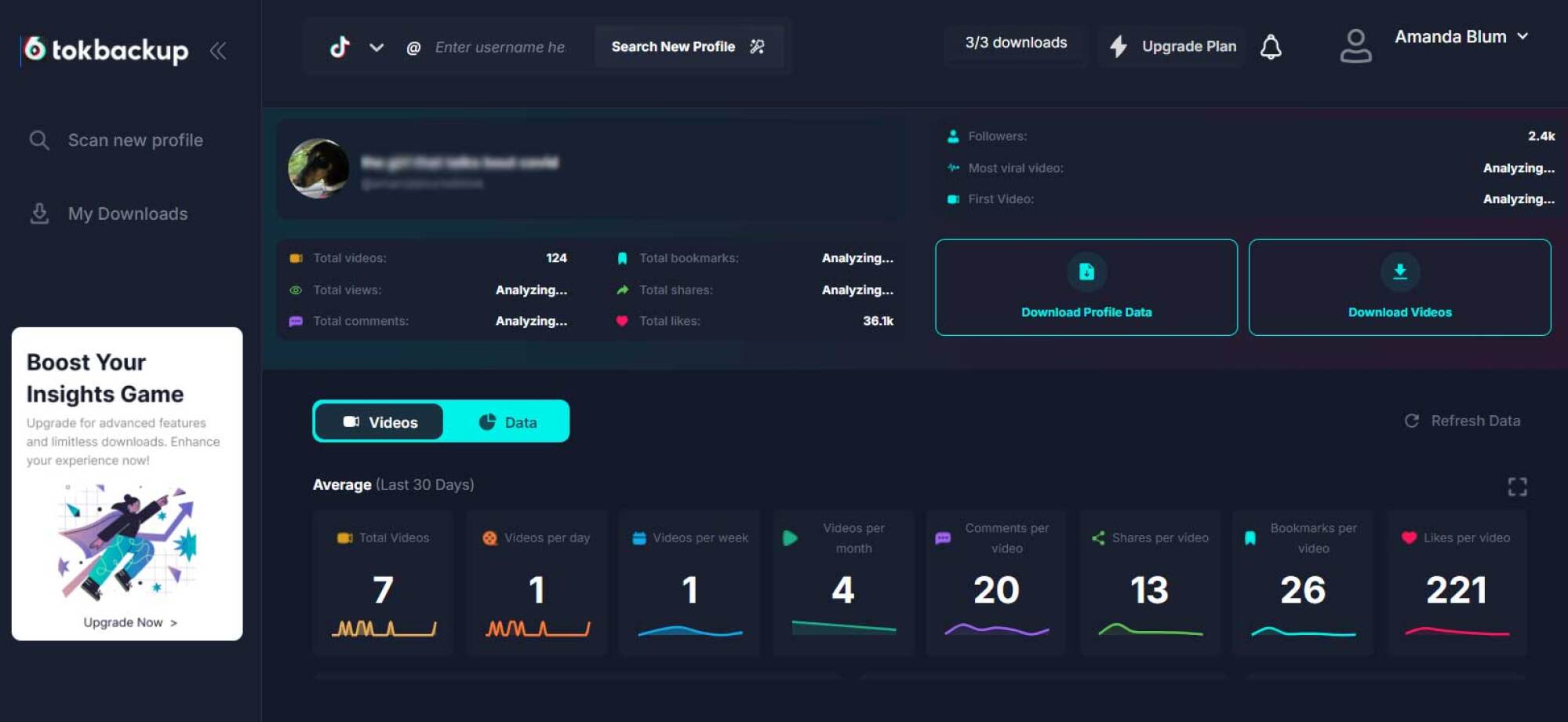Click Upgrade Now link in promo card
1568x722 pixels.
coord(130,622)
